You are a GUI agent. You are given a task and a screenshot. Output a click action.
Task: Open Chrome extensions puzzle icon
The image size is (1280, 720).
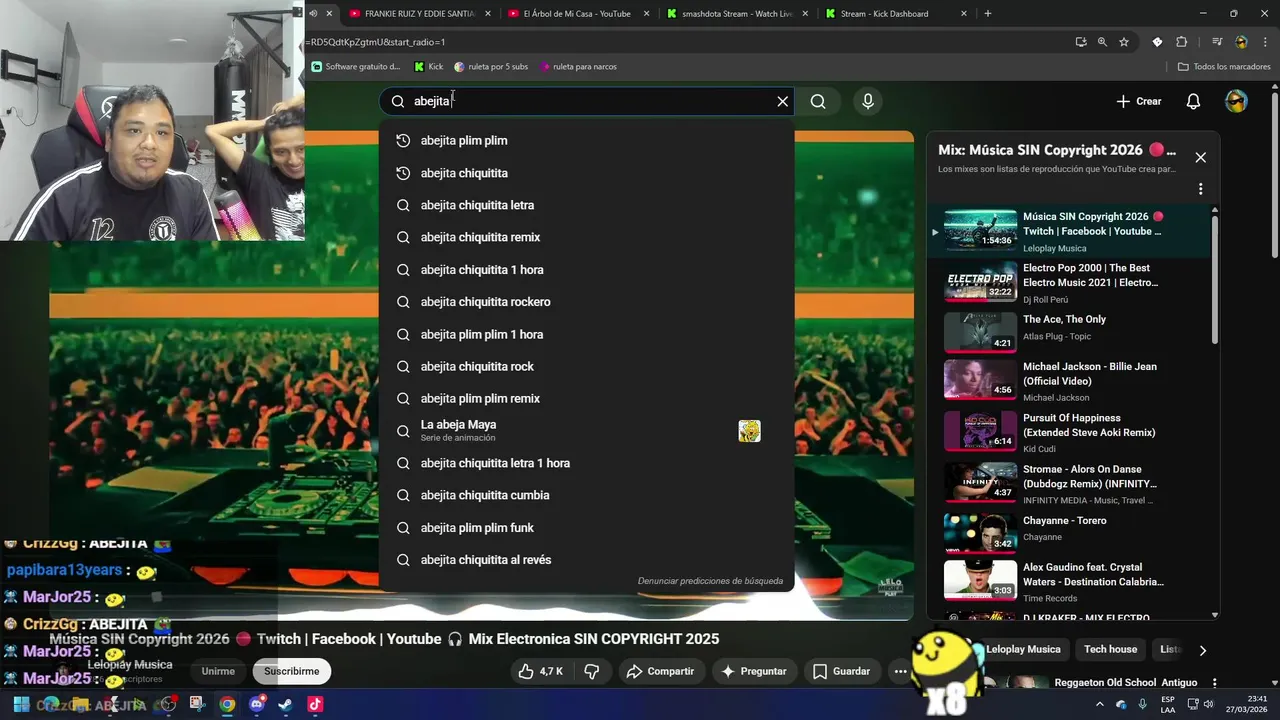1181,42
